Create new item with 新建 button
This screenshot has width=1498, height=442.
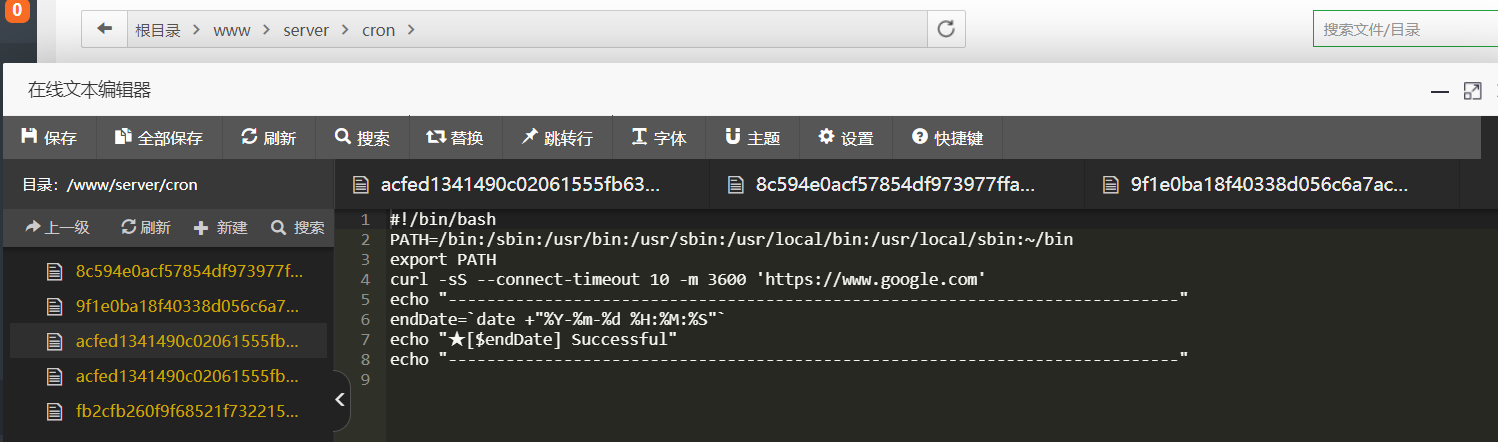pos(220,228)
